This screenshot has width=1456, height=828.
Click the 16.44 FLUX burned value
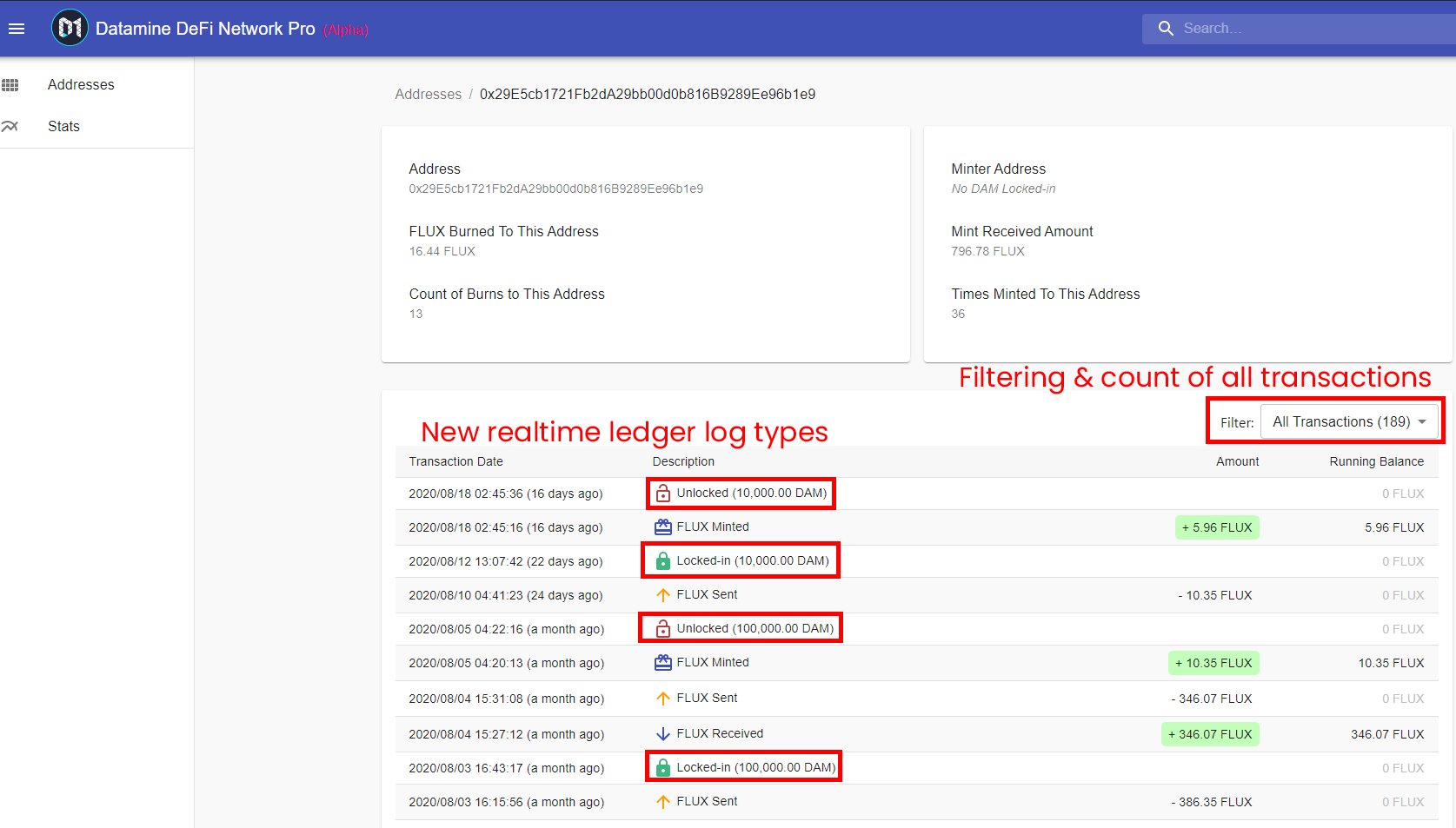point(442,251)
